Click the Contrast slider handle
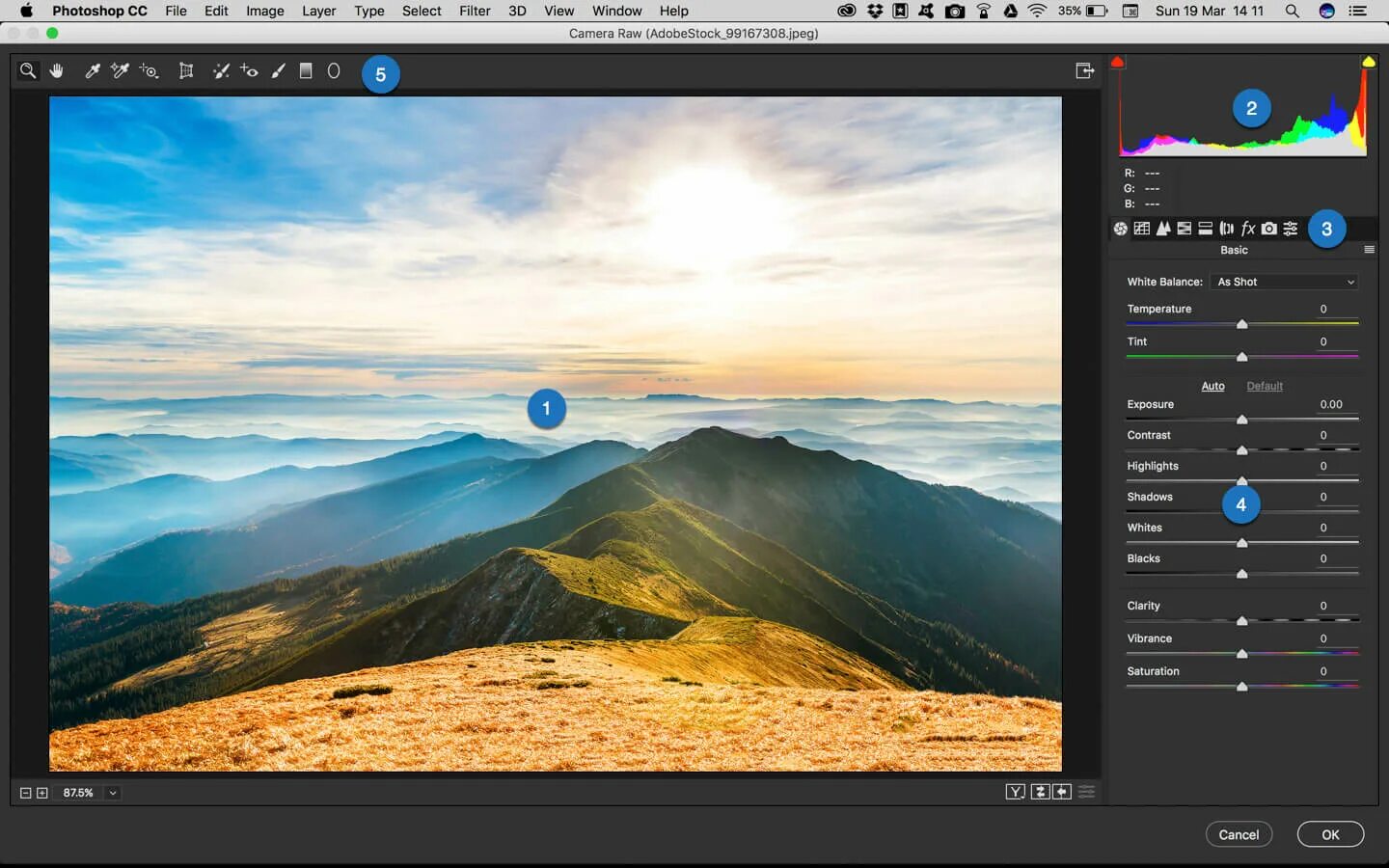This screenshot has height=868, width=1389. (x=1242, y=450)
